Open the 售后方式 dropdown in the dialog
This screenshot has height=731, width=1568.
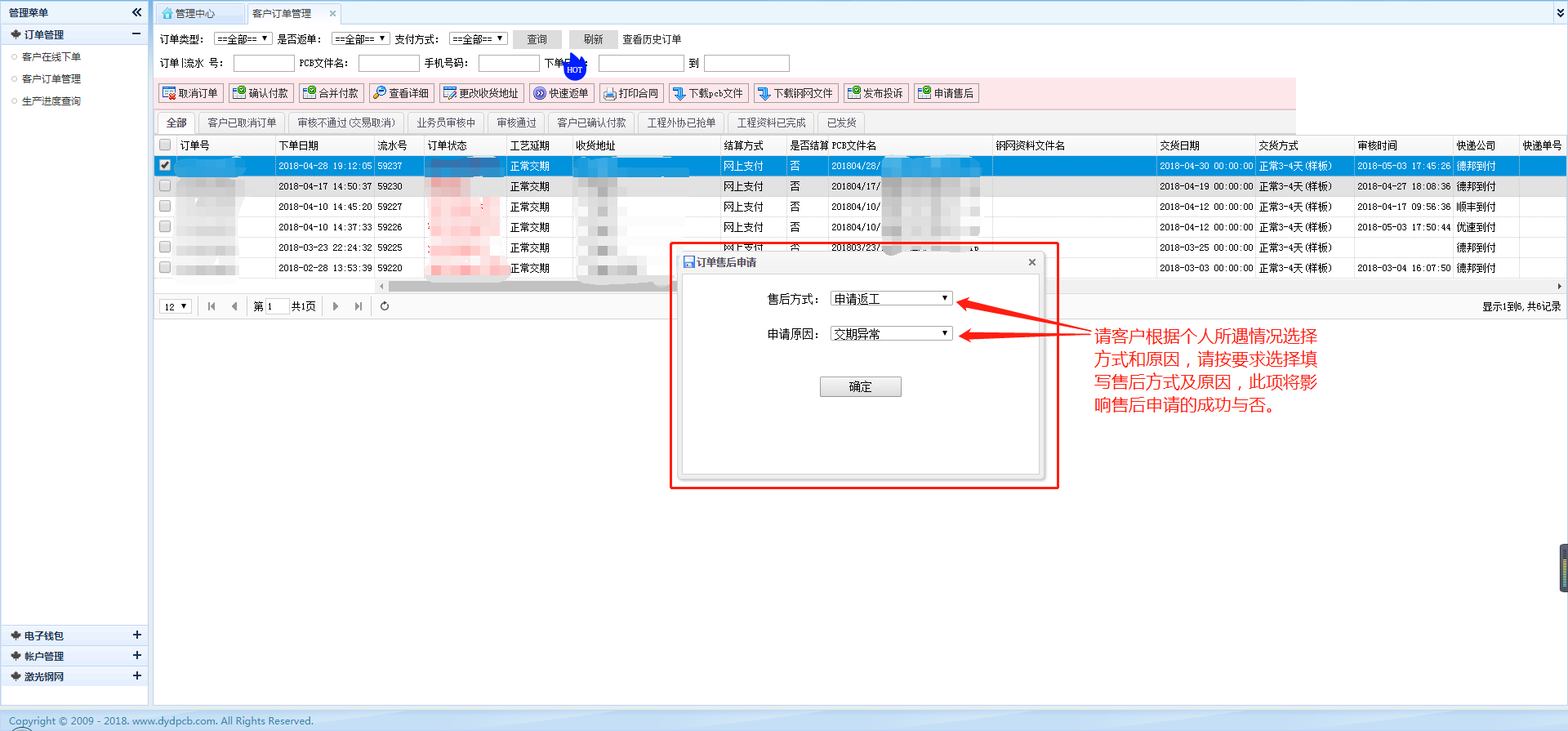pyautogui.click(x=891, y=299)
